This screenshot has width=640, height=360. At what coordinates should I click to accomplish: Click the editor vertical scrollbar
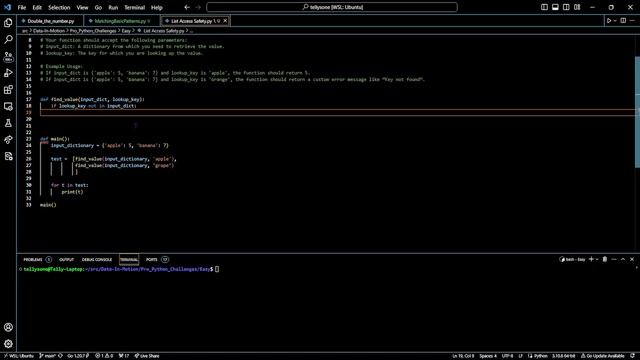point(637,112)
